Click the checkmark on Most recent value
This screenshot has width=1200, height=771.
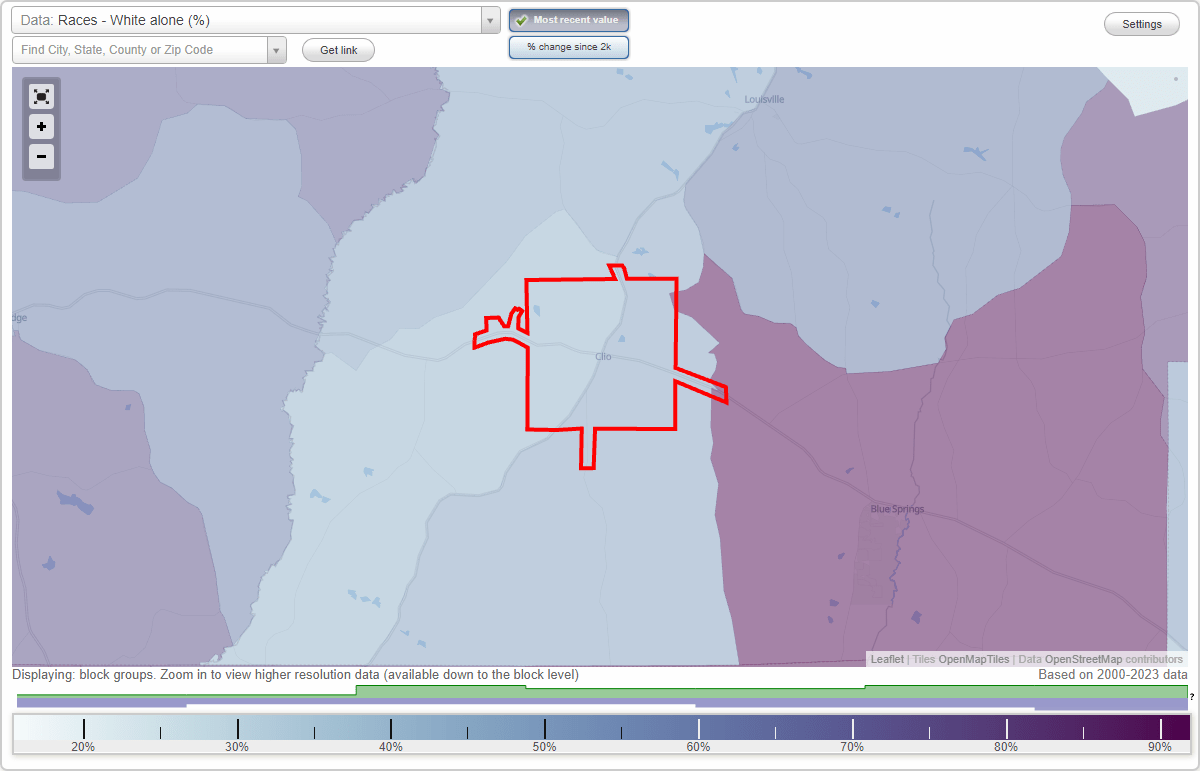pyautogui.click(x=521, y=19)
